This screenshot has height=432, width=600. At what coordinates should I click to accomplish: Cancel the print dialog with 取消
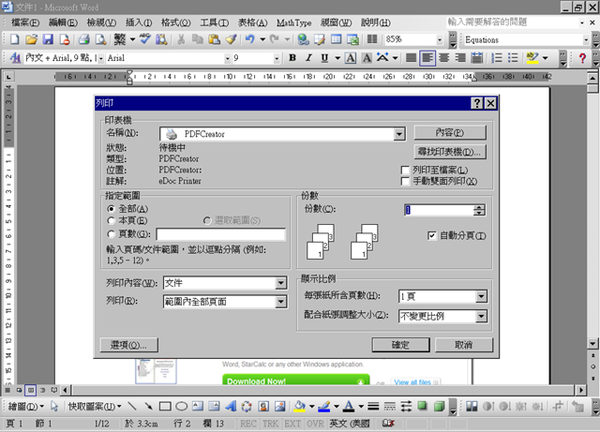(463, 345)
